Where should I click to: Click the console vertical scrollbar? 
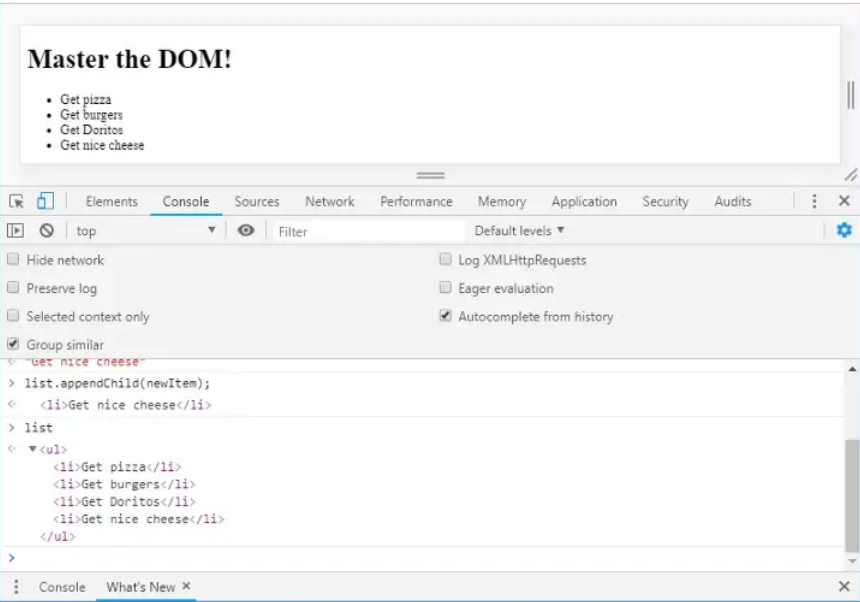851,495
